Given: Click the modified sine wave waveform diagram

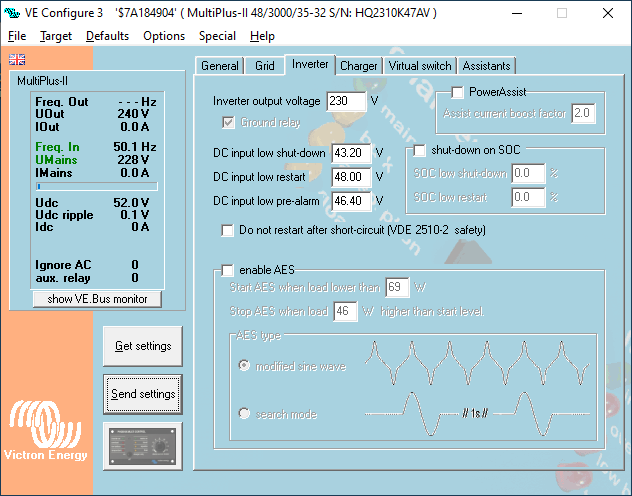Looking at the screenshot, I should click(477, 363).
